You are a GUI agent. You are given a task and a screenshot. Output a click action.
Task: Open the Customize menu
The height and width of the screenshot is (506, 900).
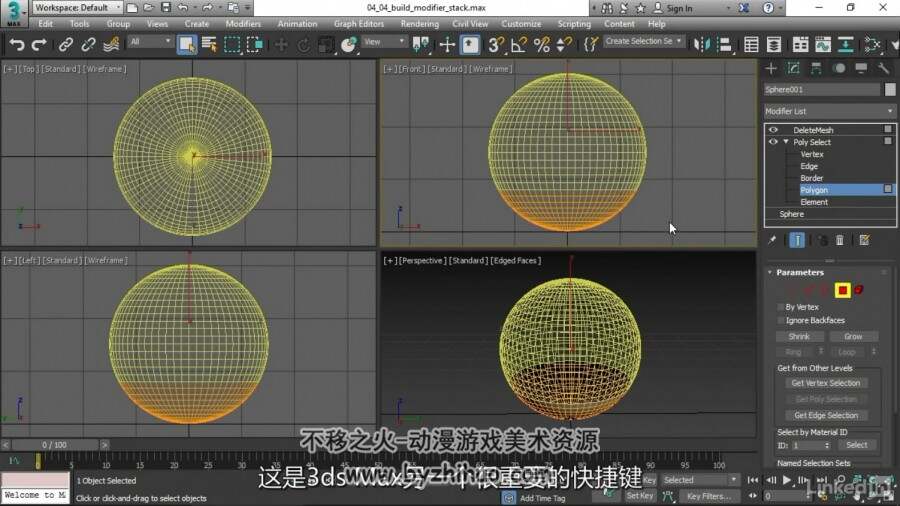521,24
